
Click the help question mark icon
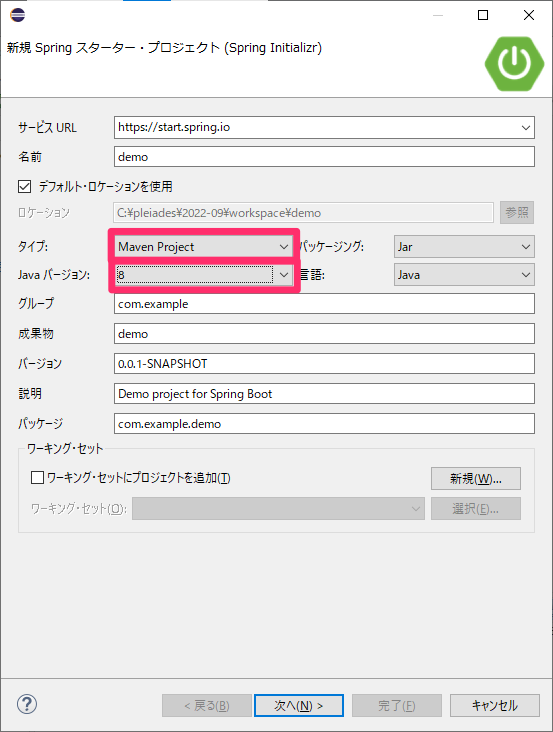[x=27, y=704]
